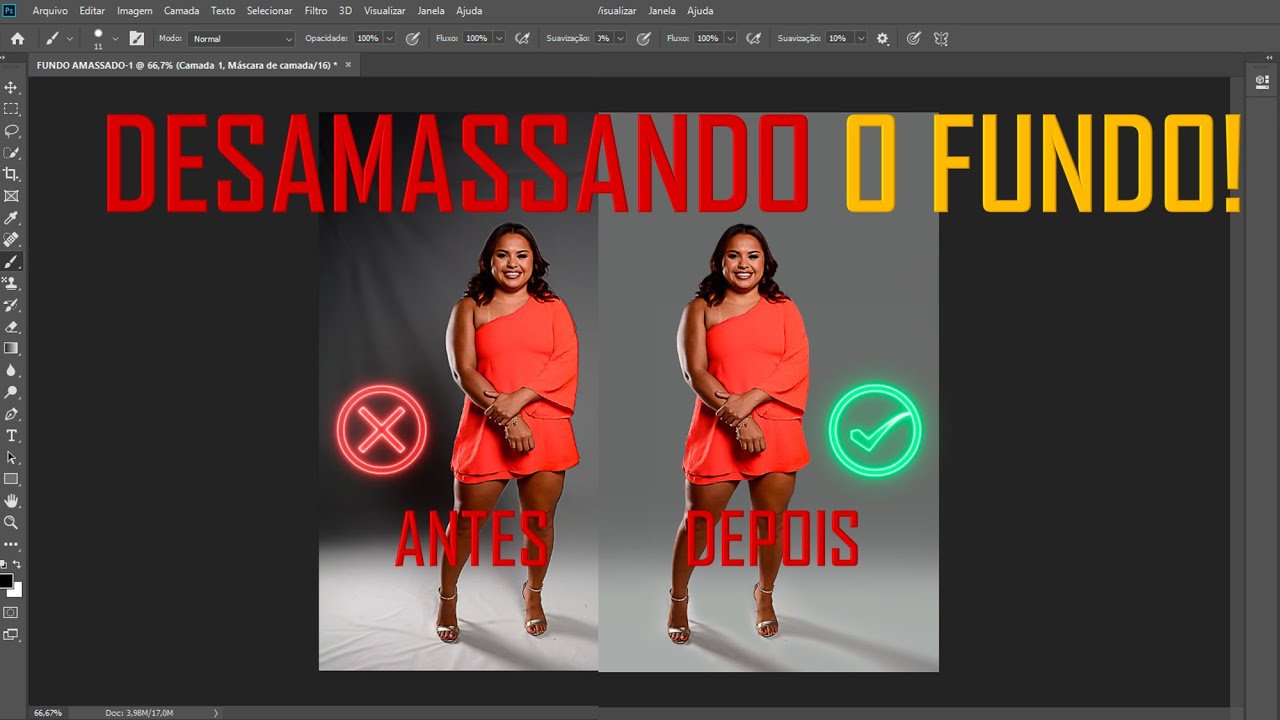Expand the Suavização 10% slider arrow
The image size is (1280, 720).
coord(860,38)
